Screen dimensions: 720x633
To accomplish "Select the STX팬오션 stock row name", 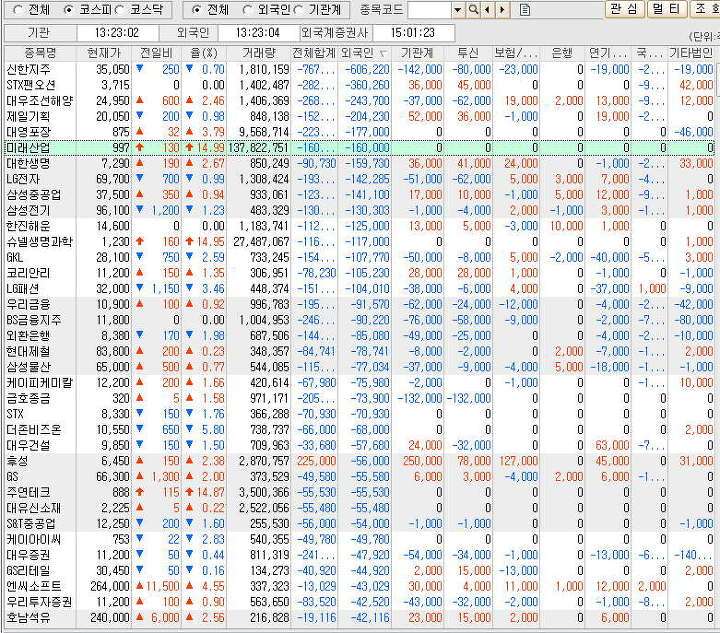I will click(x=31, y=85).
